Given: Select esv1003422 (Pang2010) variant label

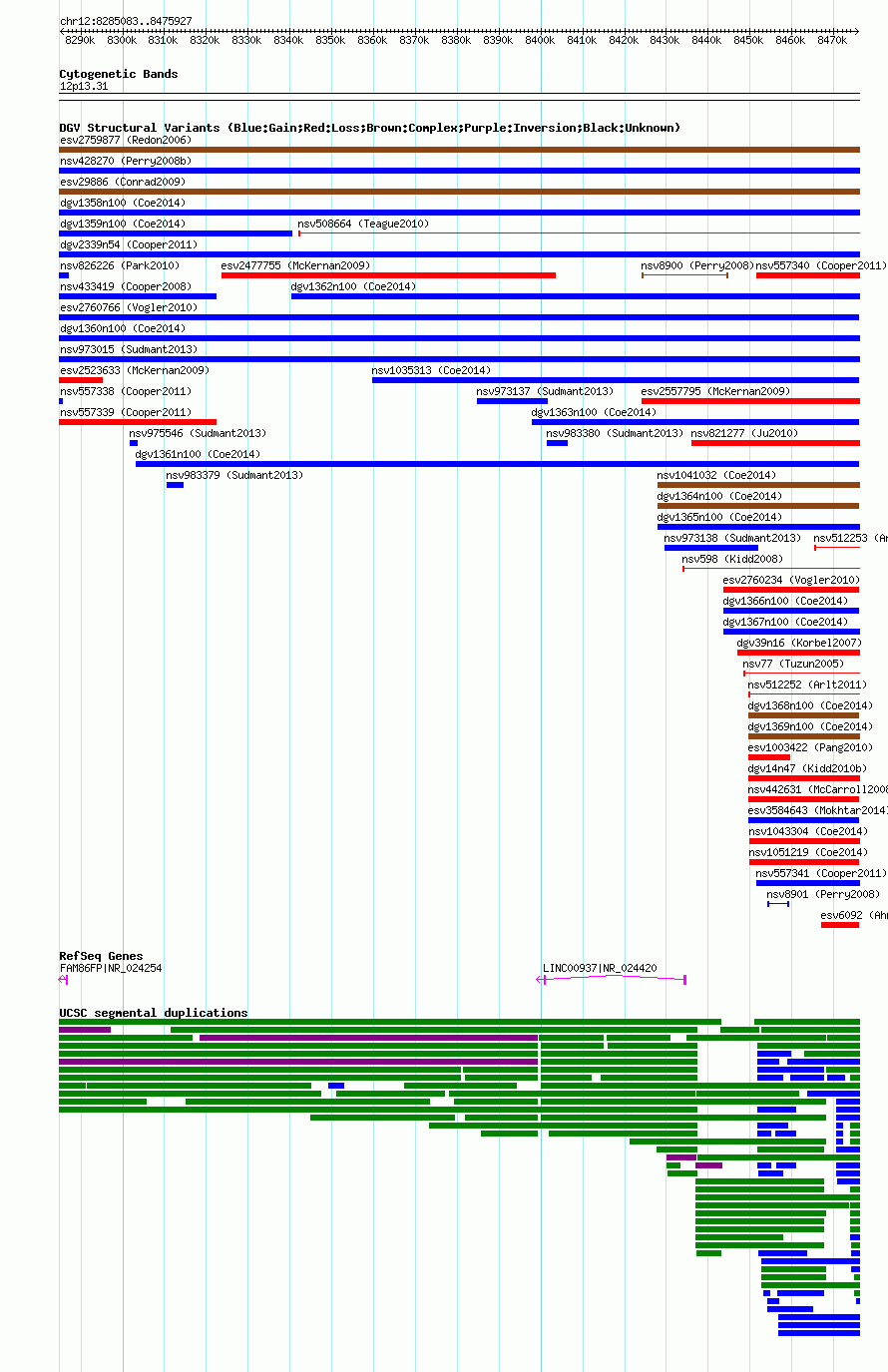Looking at the screenshot, I should coord(810,748).
